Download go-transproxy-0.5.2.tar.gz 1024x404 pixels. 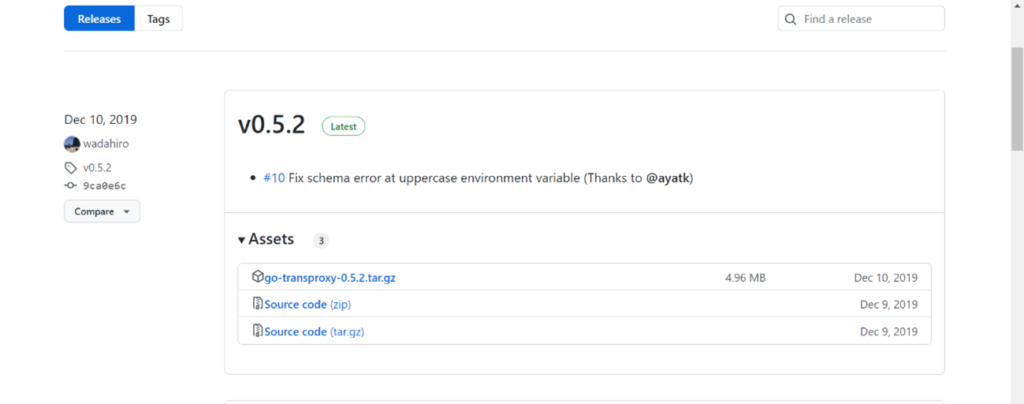330,277
